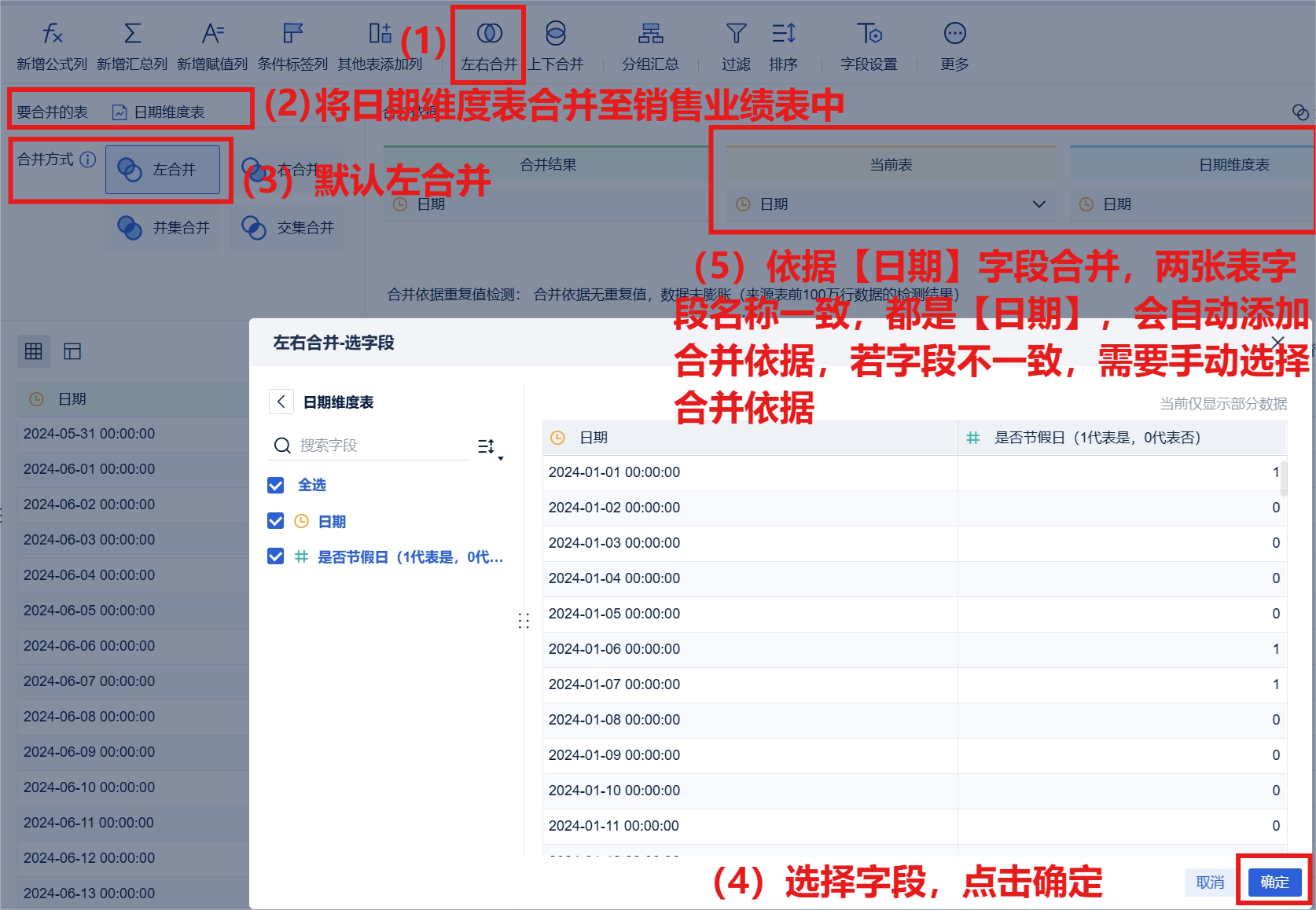Select the cell 2024-01-06 00:00:00
This screenshot has width=1316, height=910.
(x=750, y=649)
